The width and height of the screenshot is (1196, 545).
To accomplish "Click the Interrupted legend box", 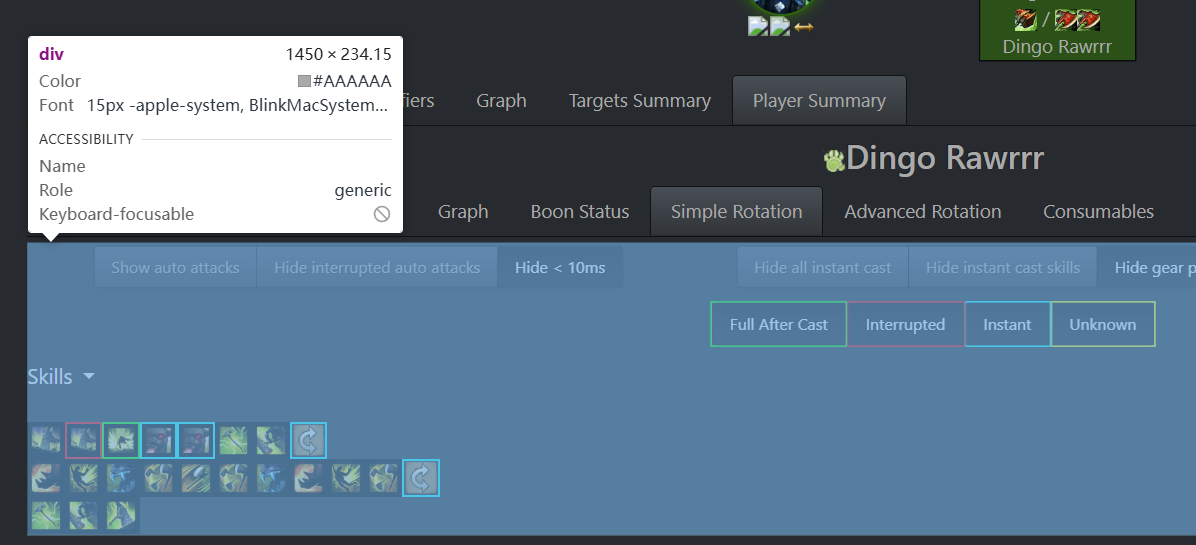I will (x=905, y=324).
